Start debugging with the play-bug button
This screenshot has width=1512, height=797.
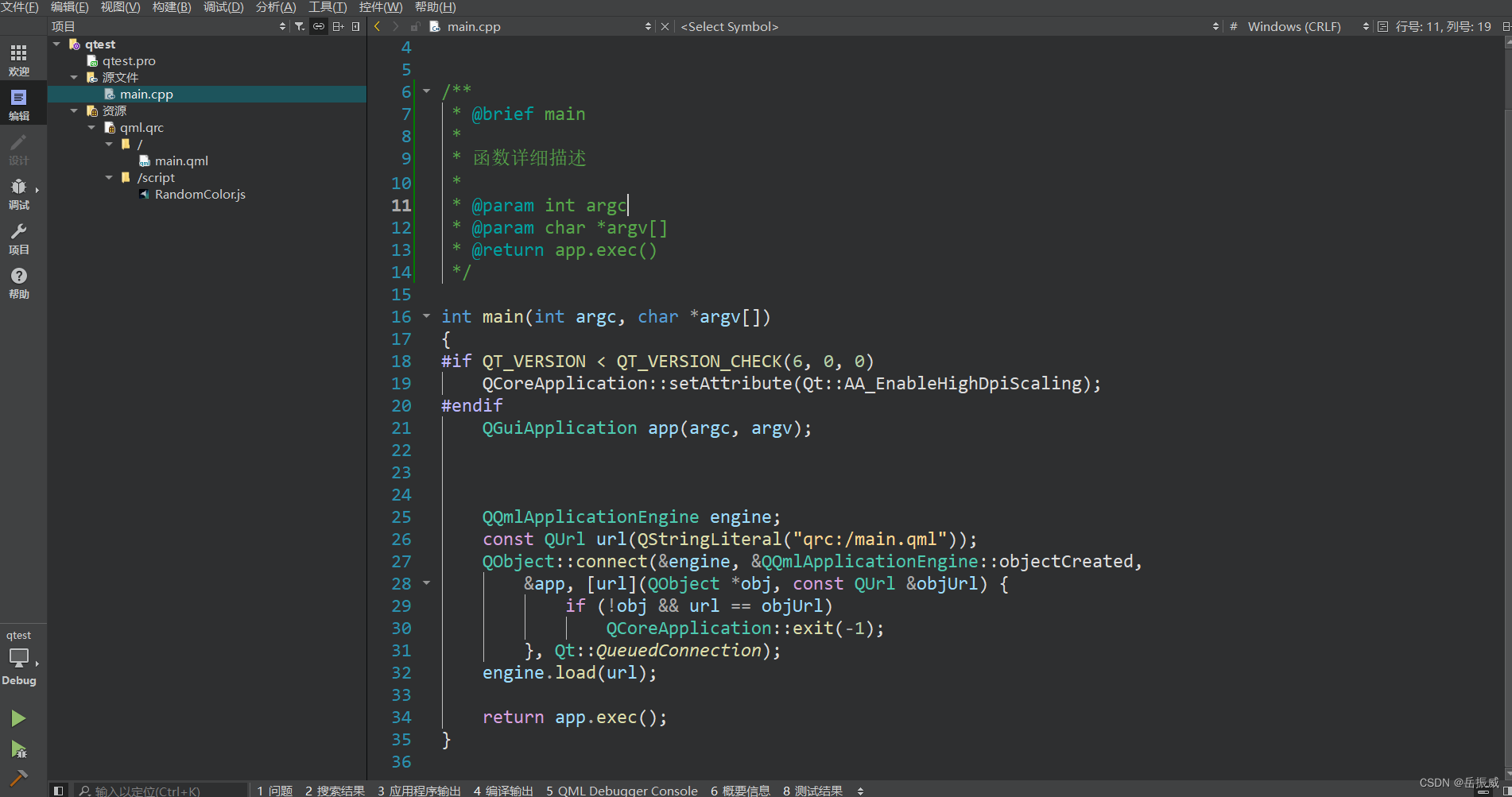(18, 749)
